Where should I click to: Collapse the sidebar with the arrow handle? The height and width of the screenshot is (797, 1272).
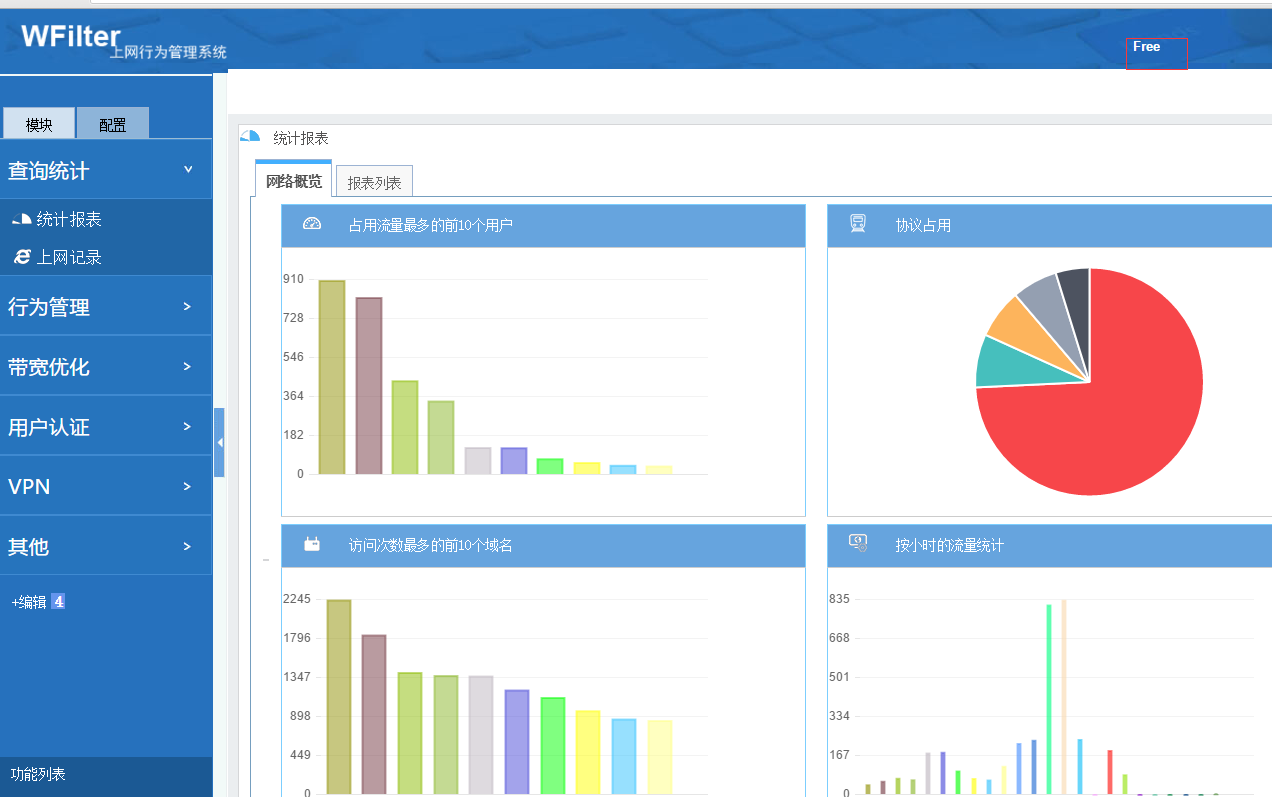tap(219, 442)
